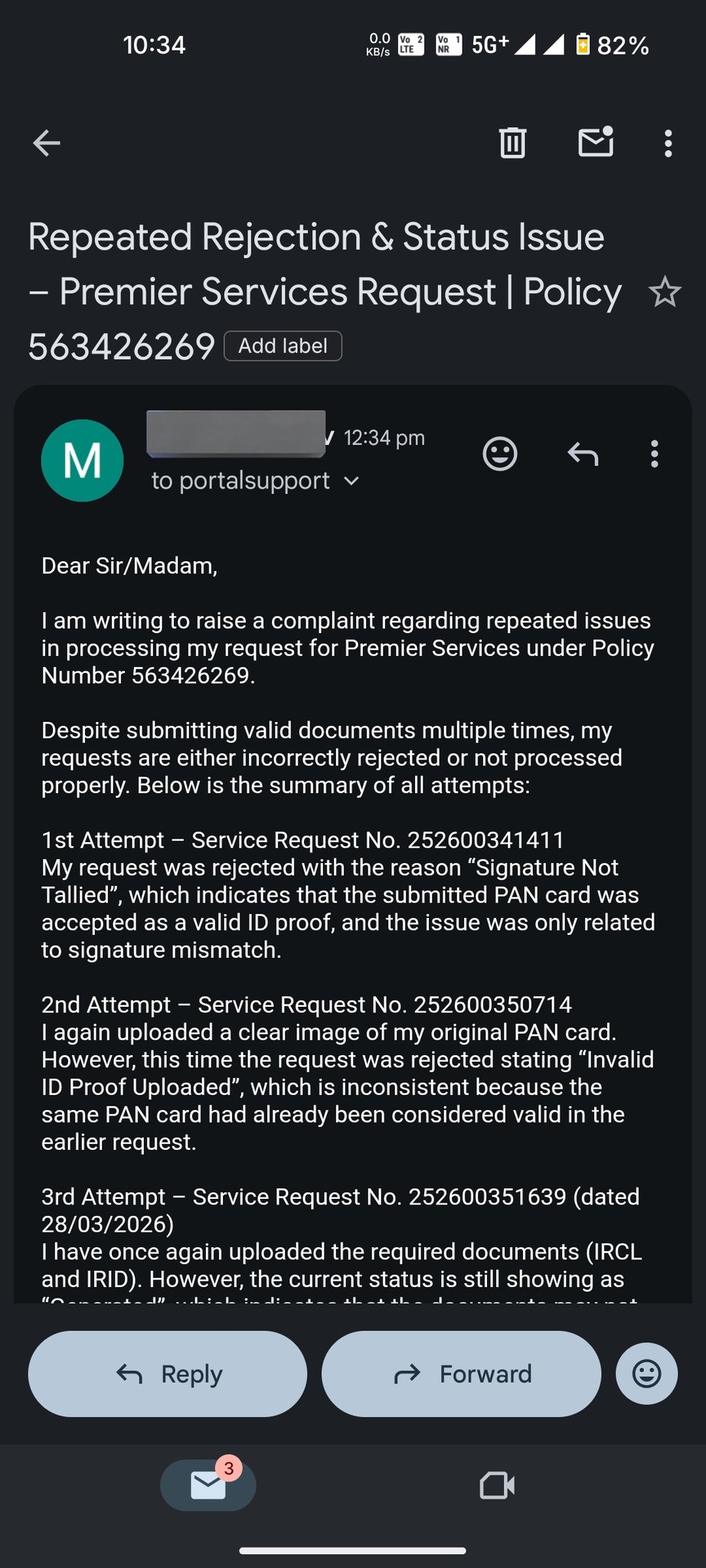Add emoji reaction in message header
706x1568 pixels.
(x=500, y=454)
